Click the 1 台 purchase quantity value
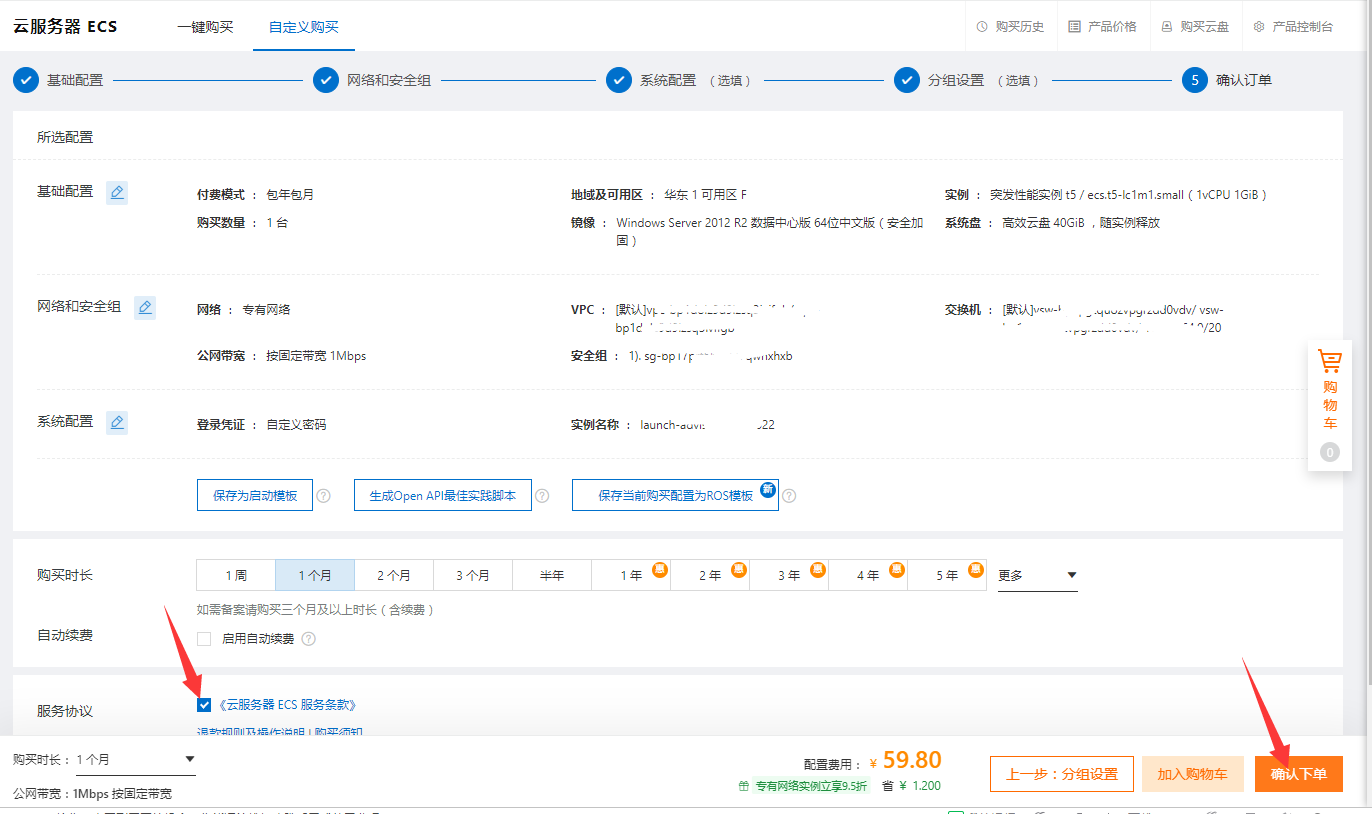 pyautogui.click(x=277, y=223)
